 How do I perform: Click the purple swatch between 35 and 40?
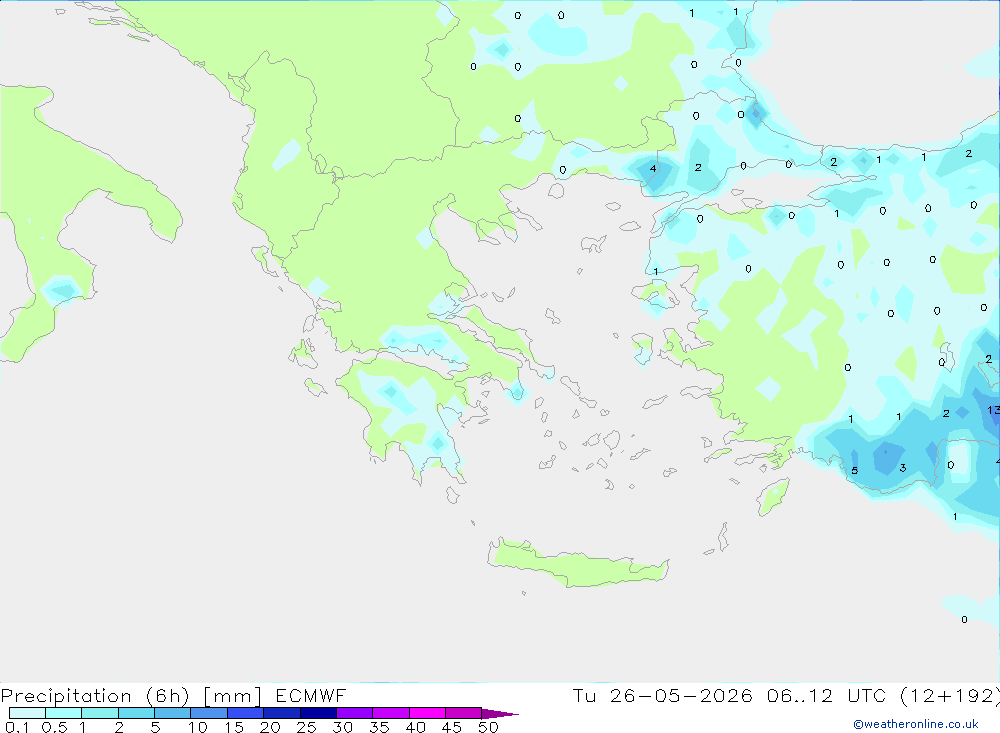391,713
